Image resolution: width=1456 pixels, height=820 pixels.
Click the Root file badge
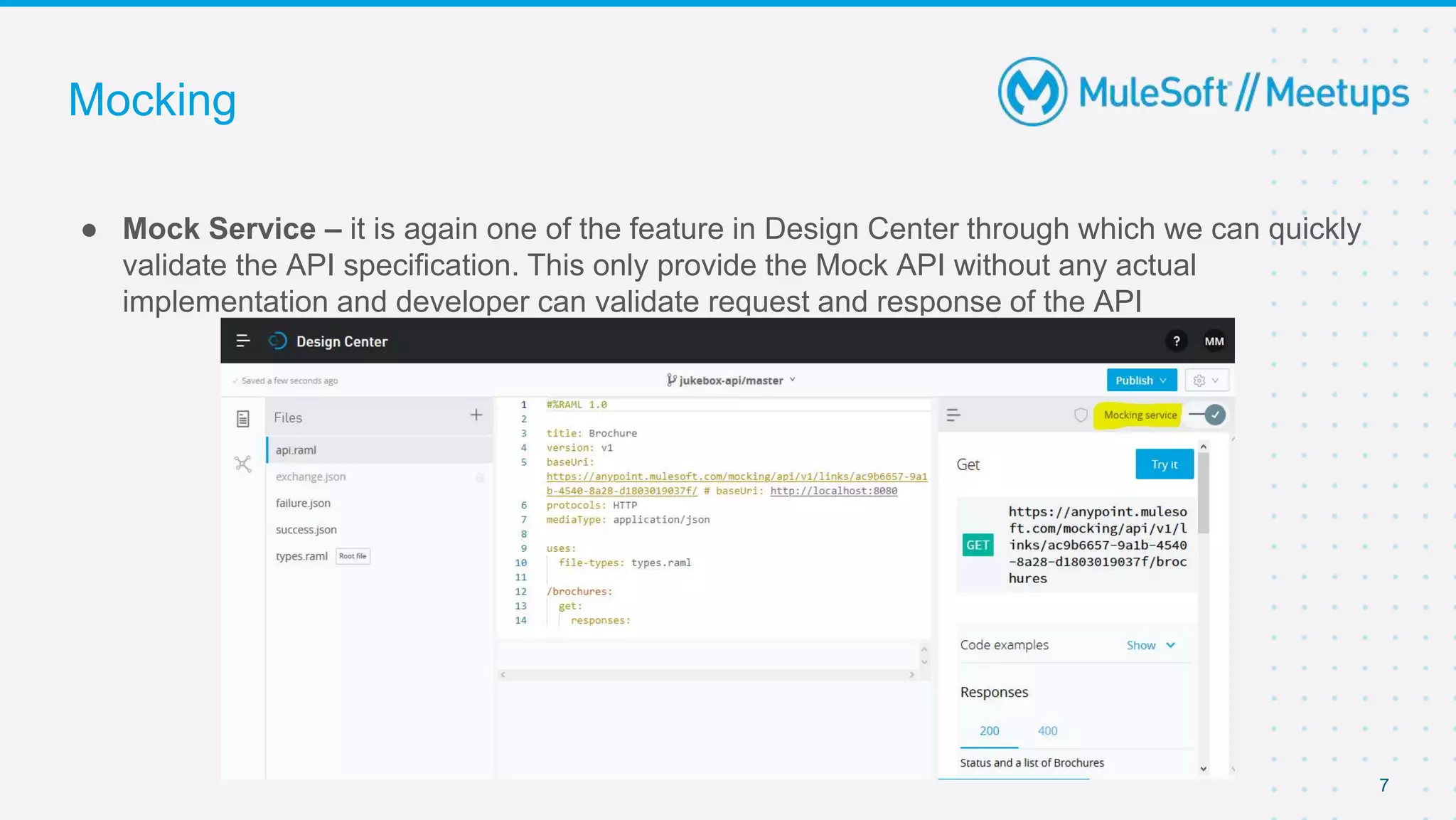[x=353, y=556]
